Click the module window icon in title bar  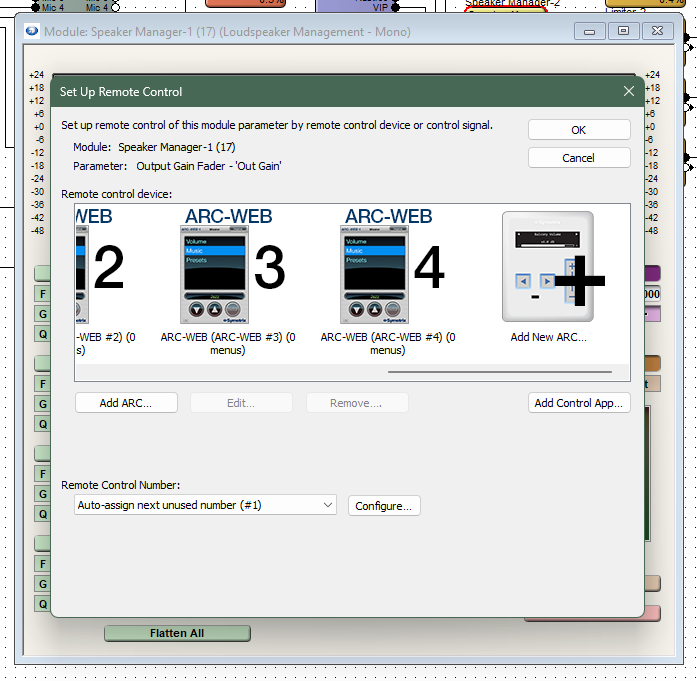32,31
